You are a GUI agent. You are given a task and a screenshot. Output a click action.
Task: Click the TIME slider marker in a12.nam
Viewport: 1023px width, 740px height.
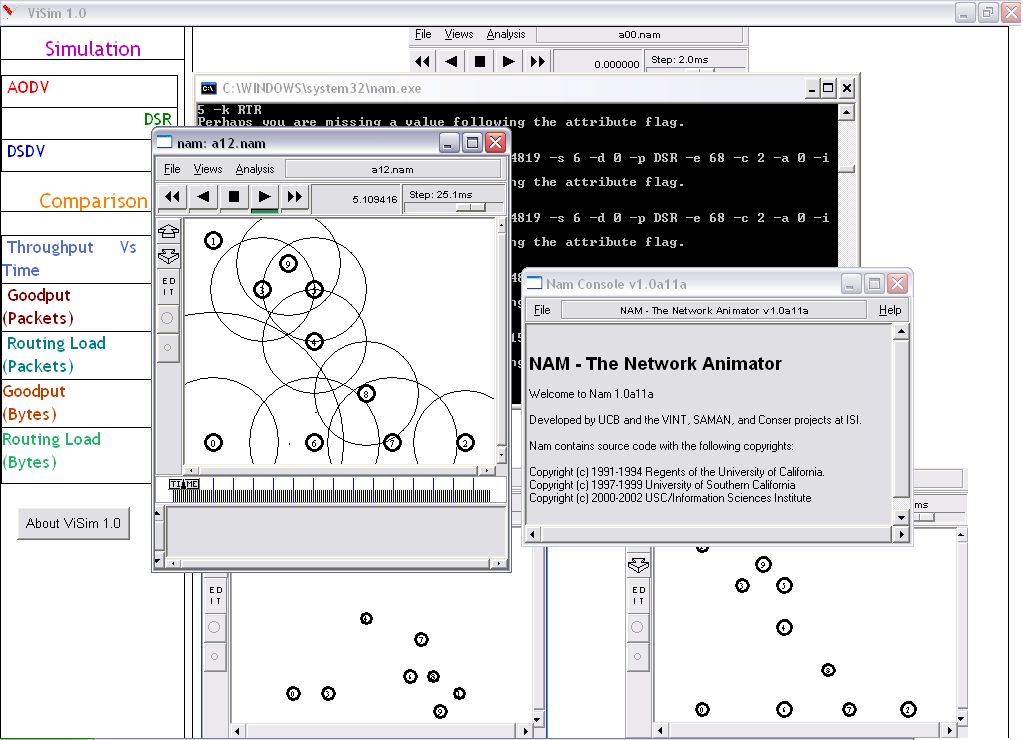(x=184, y=484)
